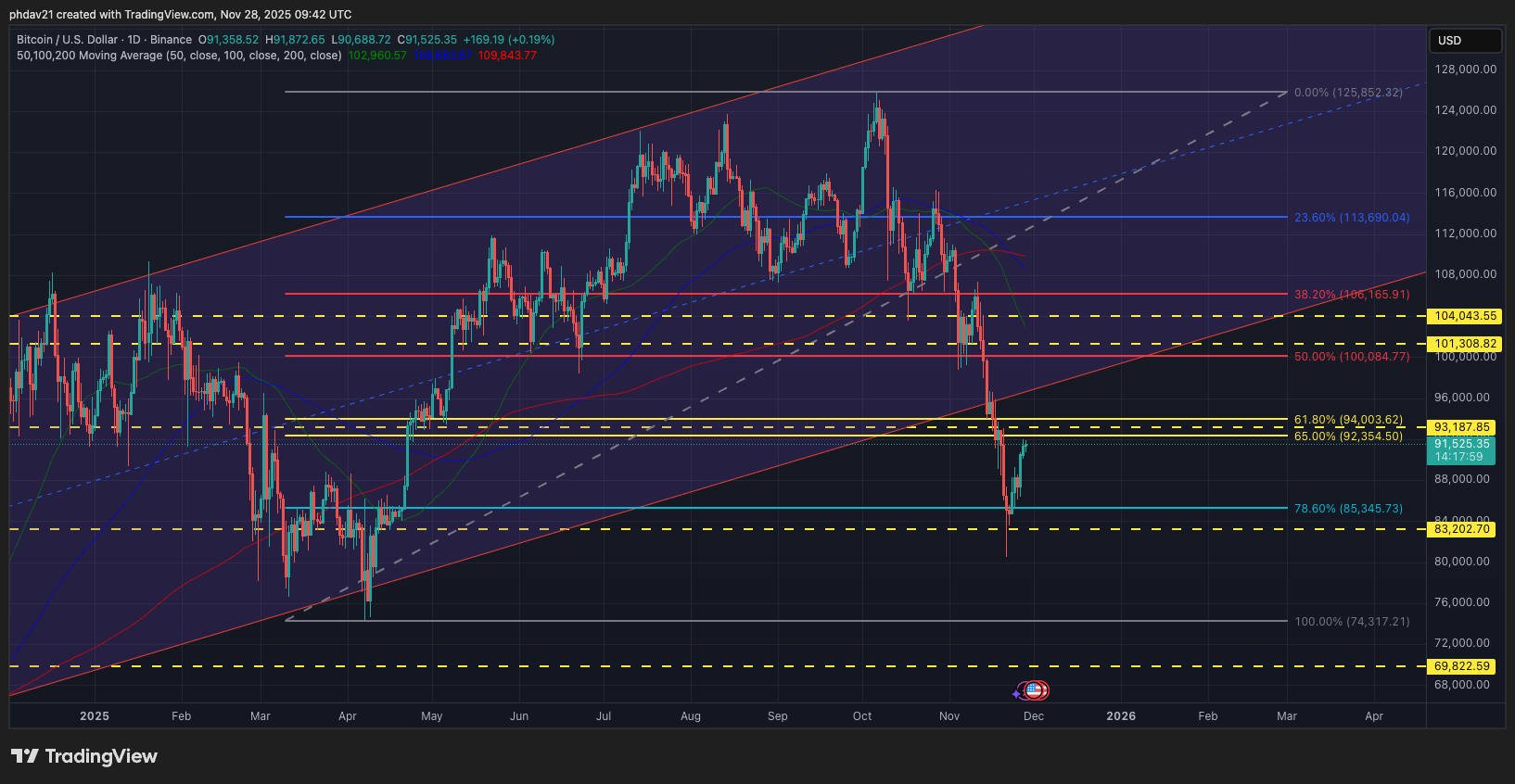Select the 23.60% Fibonacci level label
This screenshot has height=784, width=1515.
pos(1351,218)
